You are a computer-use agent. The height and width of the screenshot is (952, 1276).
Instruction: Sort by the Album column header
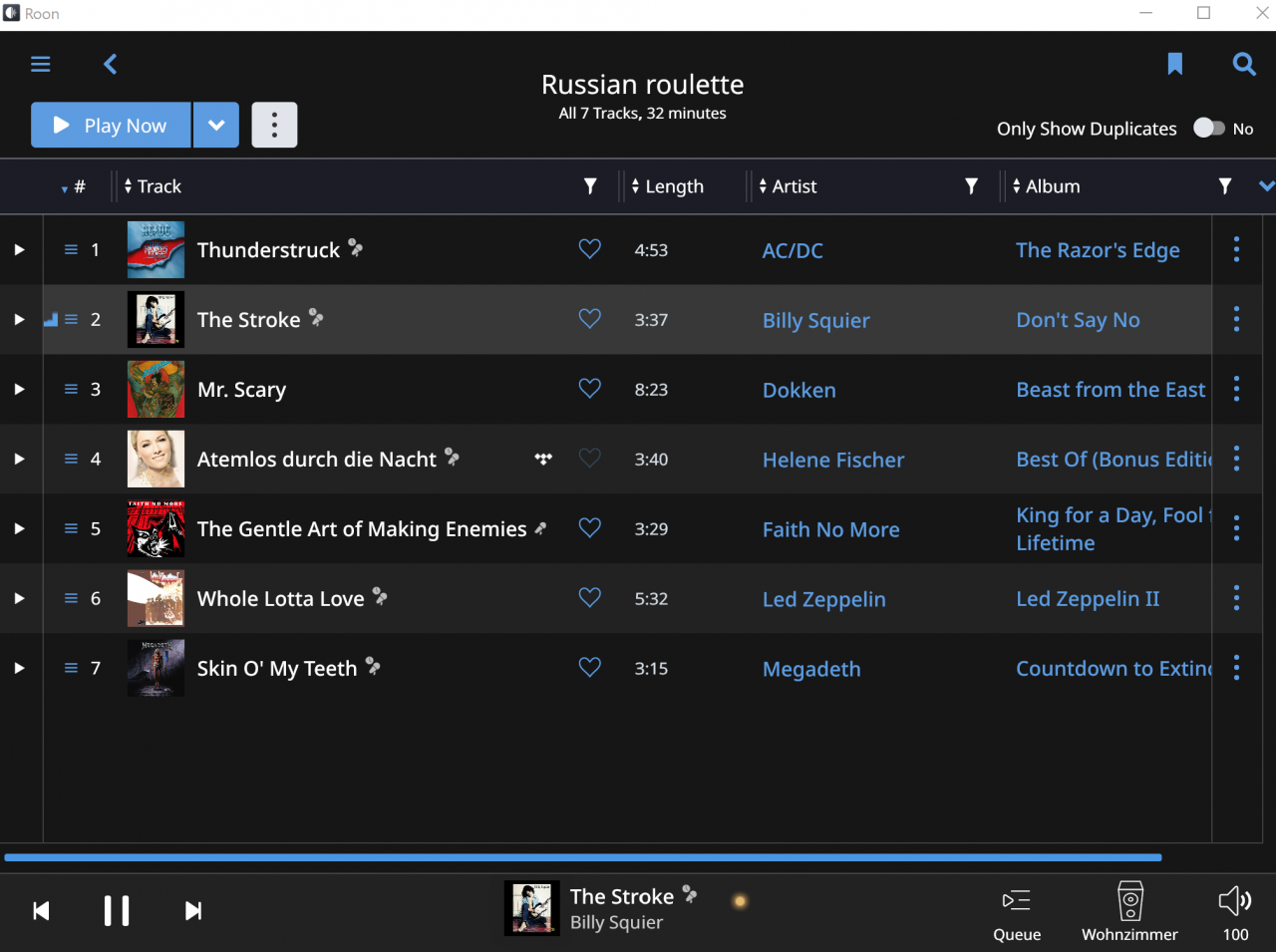point(1046,186)
